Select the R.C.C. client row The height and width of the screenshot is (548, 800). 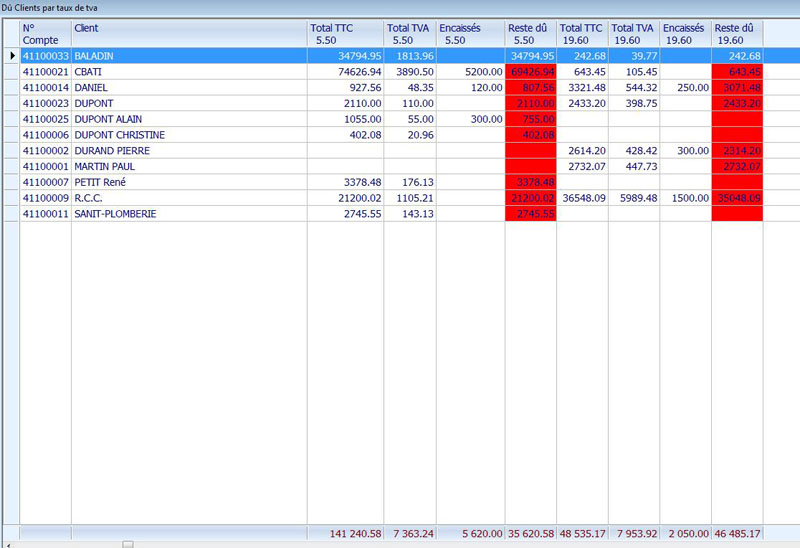[188, 198]
